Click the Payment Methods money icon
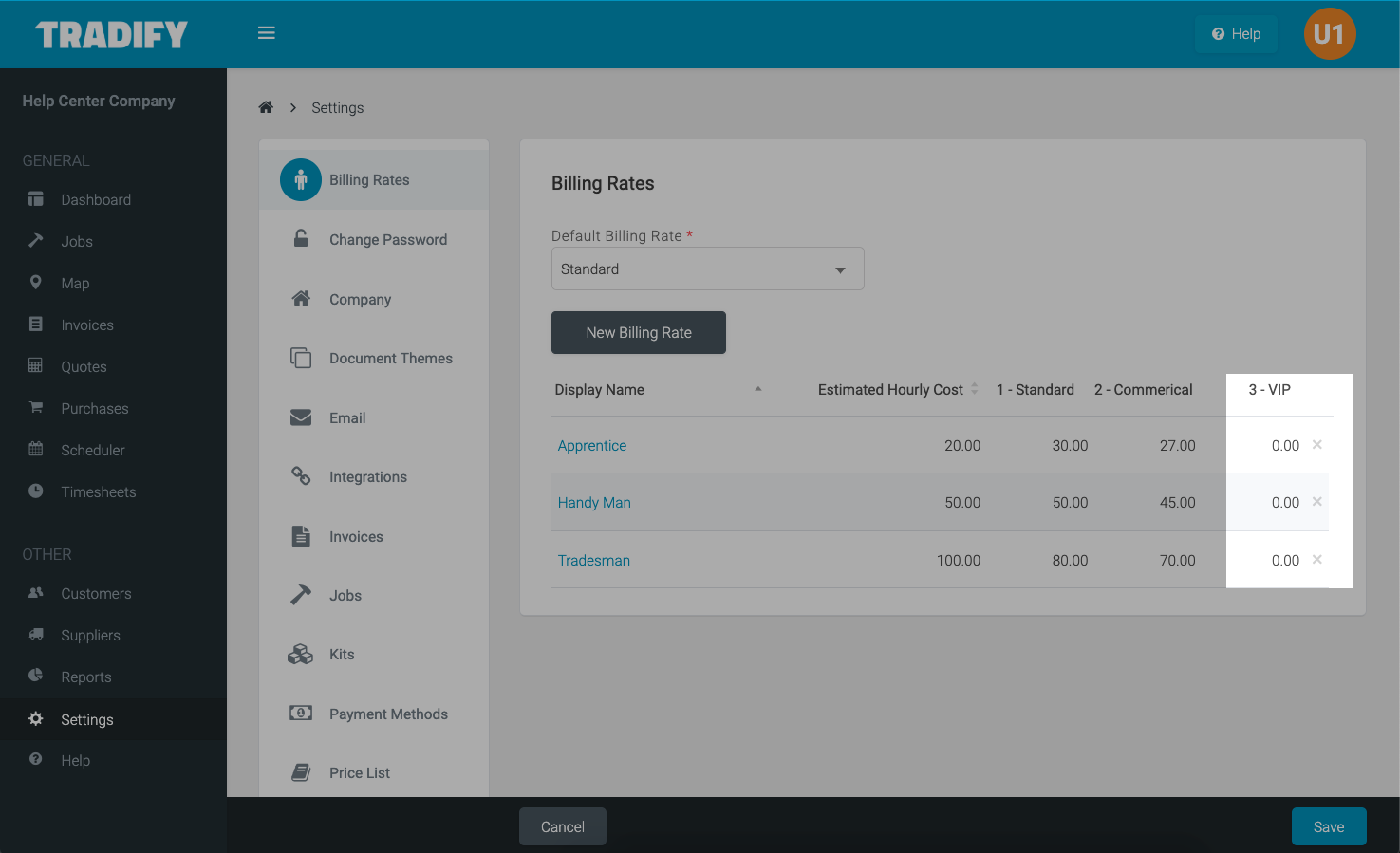Viewport: 1400px width, 853px height. pyautogui.click(x=301, y=714)
